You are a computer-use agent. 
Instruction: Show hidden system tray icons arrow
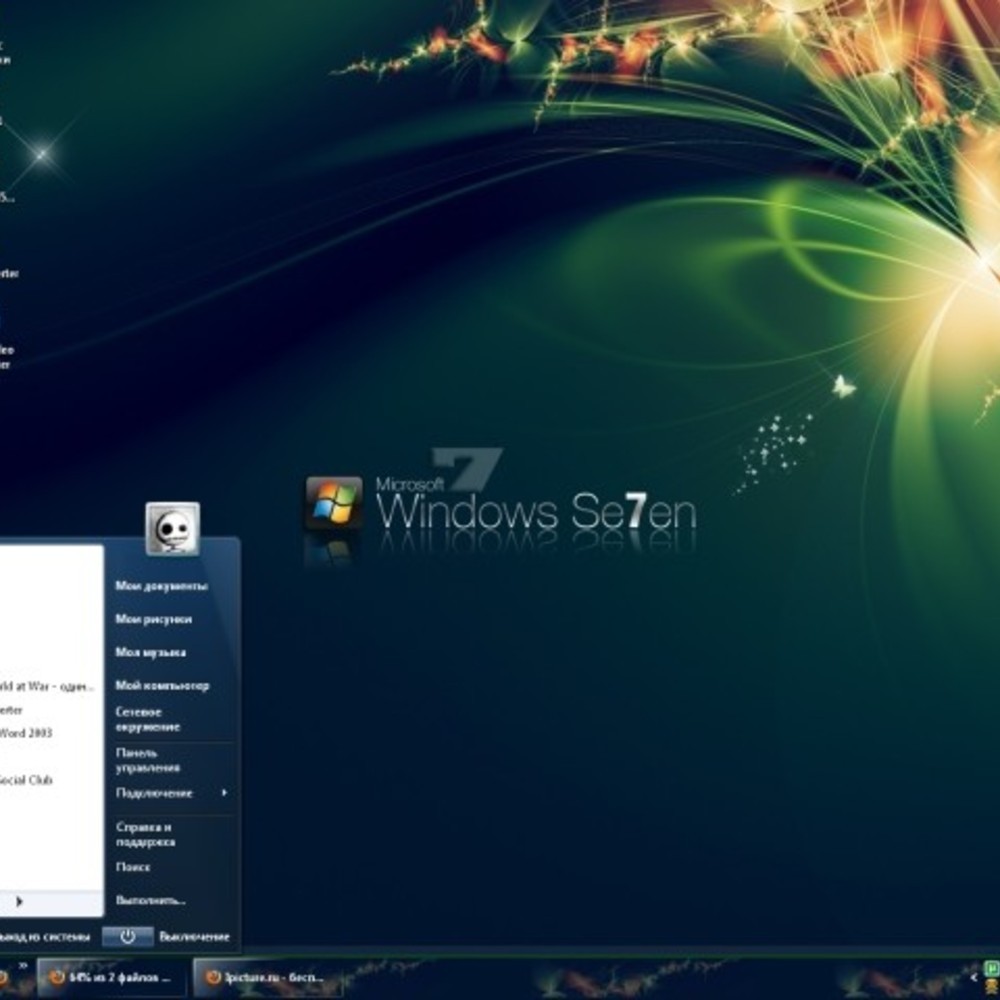click(x=973, y=977)
